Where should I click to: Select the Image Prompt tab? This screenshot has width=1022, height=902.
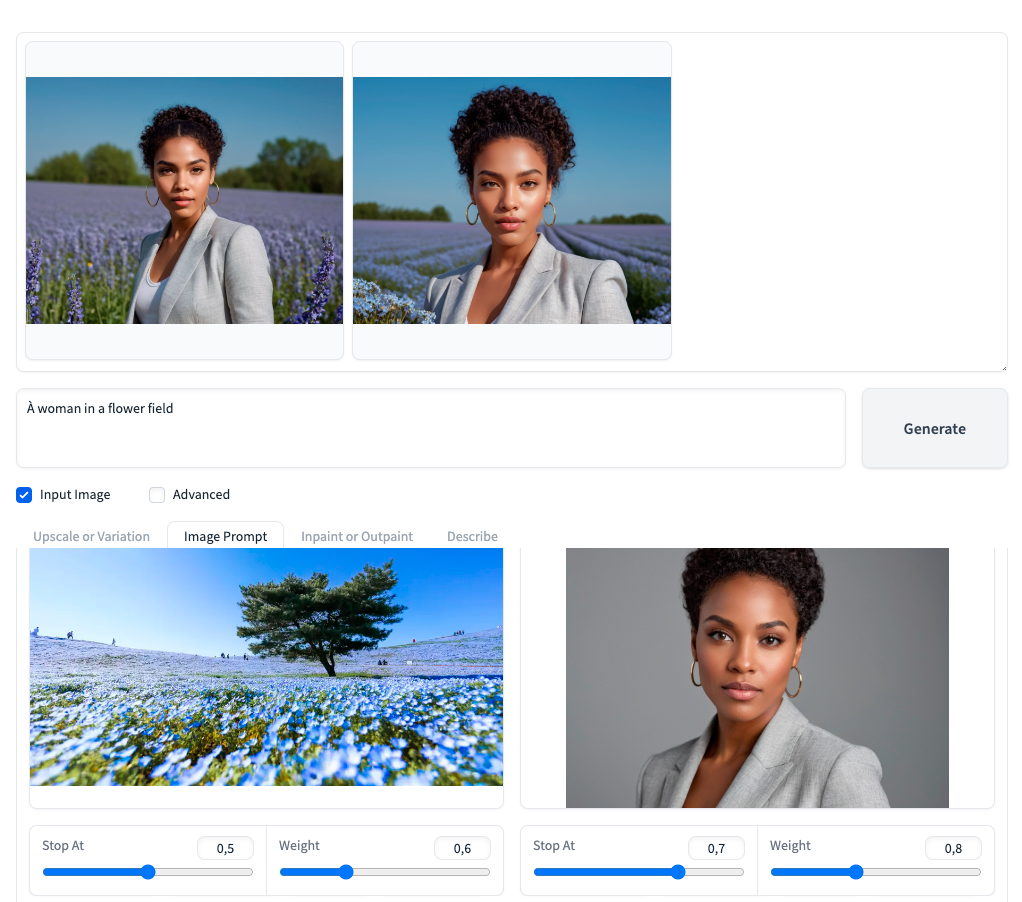(x=225, y=536)
